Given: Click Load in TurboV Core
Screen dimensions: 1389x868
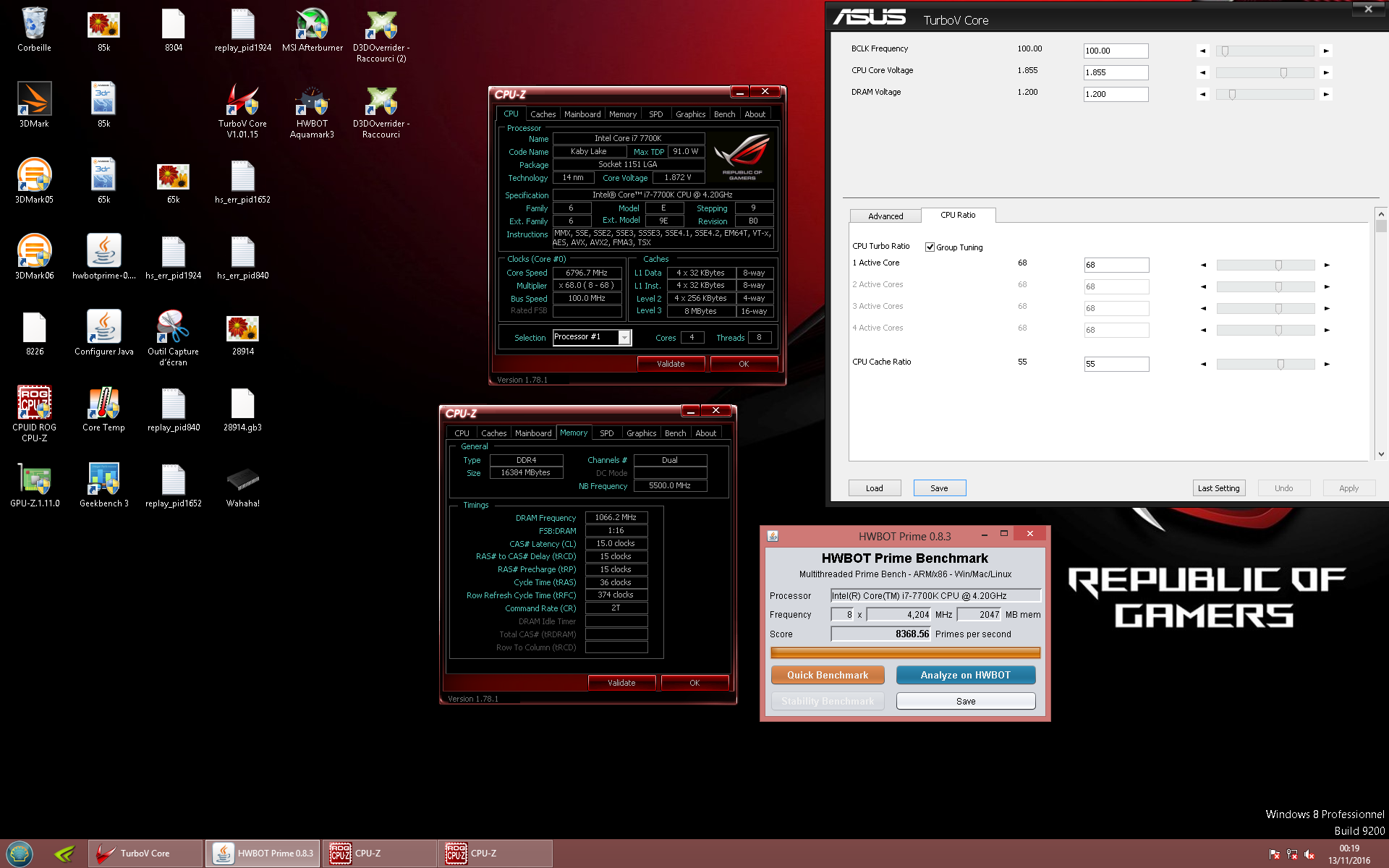Looking at the screenshot, I should [x=874, y=488].
